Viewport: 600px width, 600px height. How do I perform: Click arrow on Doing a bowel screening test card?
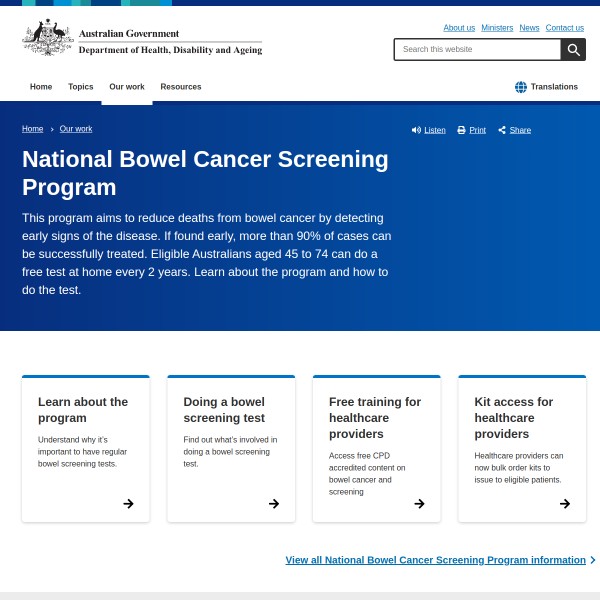click(x=274, y=504)
